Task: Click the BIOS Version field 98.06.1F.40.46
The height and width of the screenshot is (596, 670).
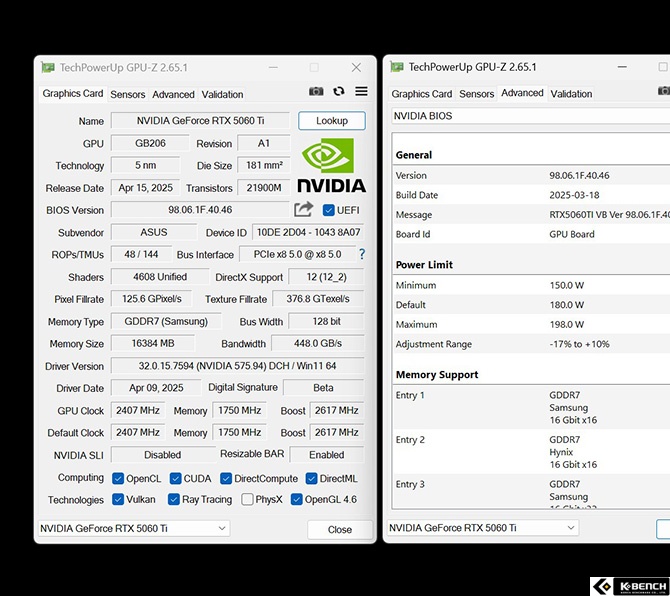Action: point(200,210)
